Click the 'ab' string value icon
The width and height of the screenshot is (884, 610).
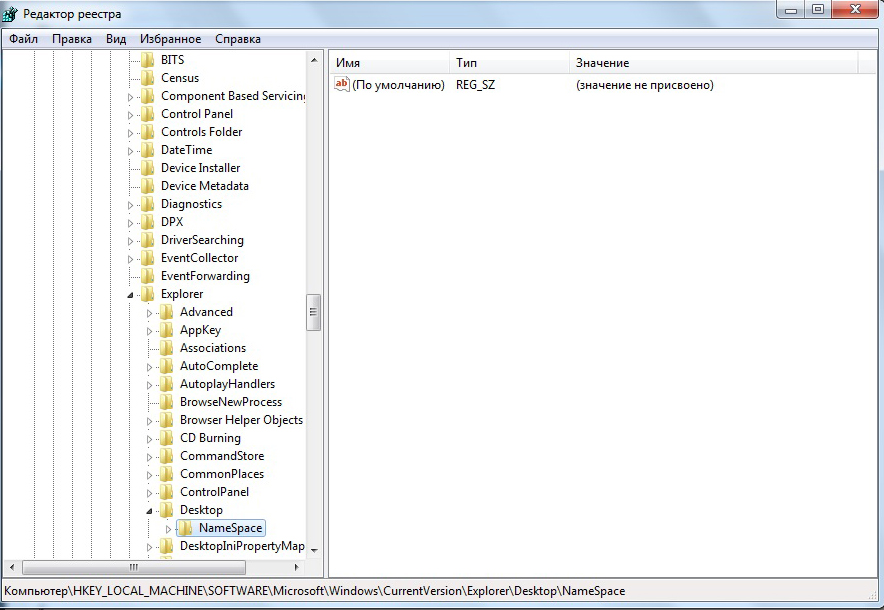pos(342,85)
